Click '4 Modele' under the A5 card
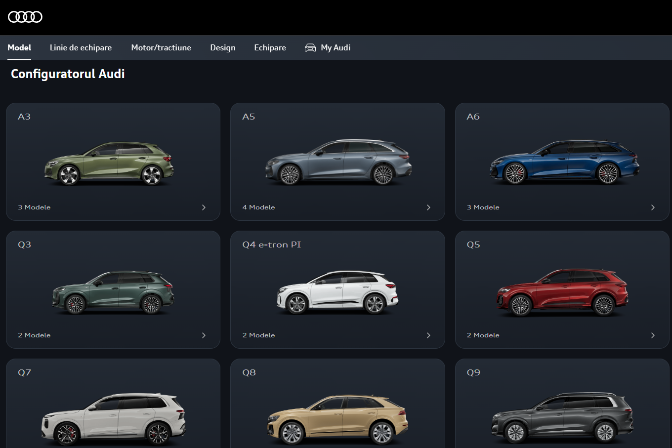The width and height of the screenshot is (672, 448). pos(259,207)
